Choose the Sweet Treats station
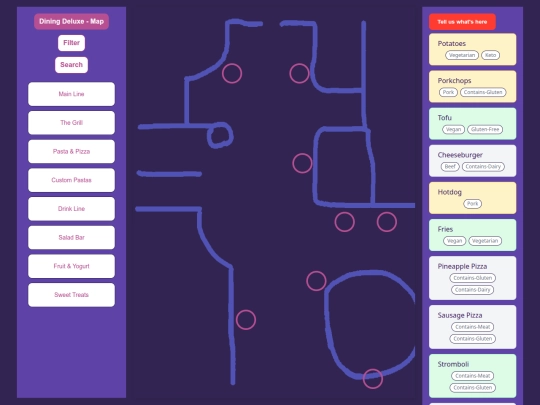The width and height of the screenshot is (540, 405). click(71, 295)
